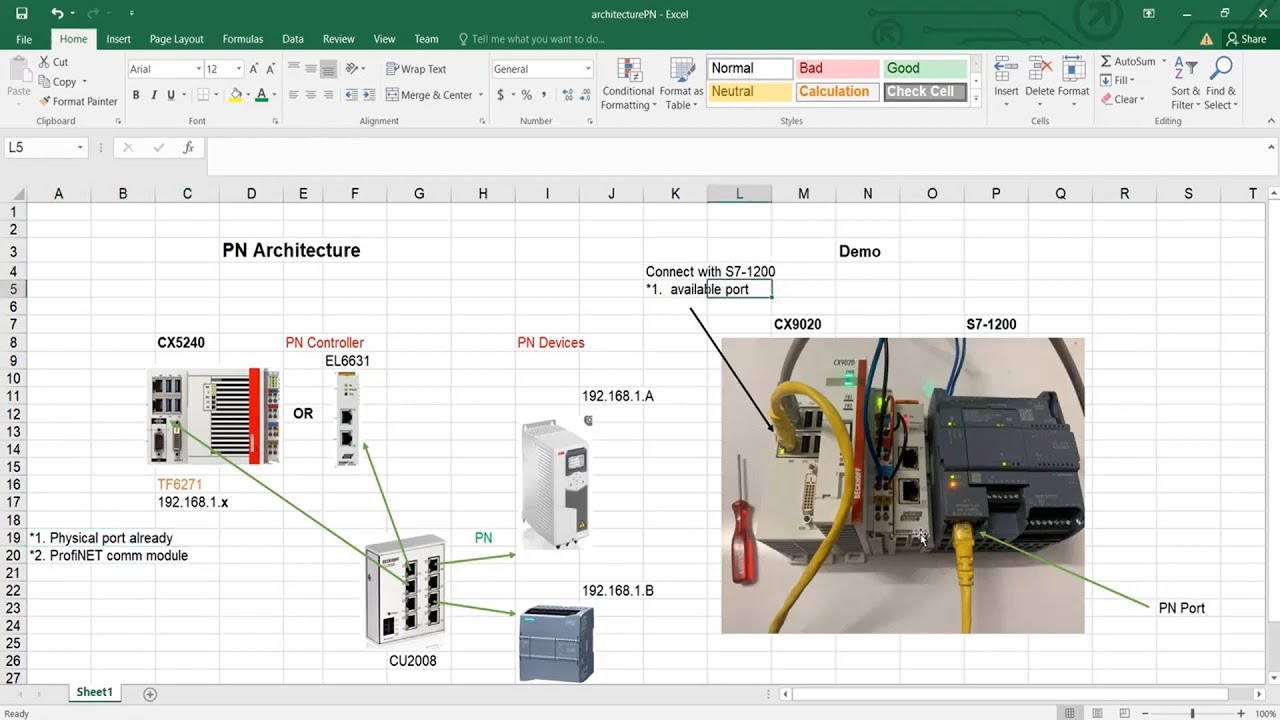Click the Orientation angled text icon
The image size is (1280, 720).
point(352,69)
